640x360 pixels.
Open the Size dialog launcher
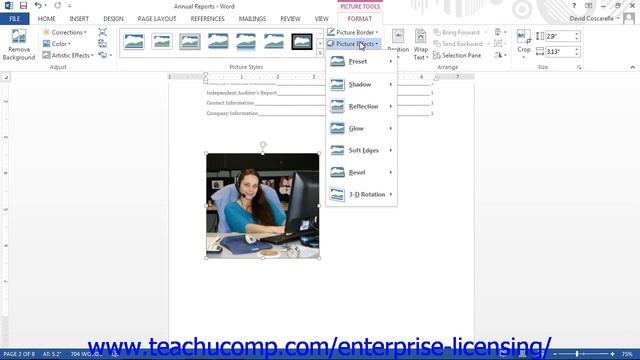coord(579,67)
